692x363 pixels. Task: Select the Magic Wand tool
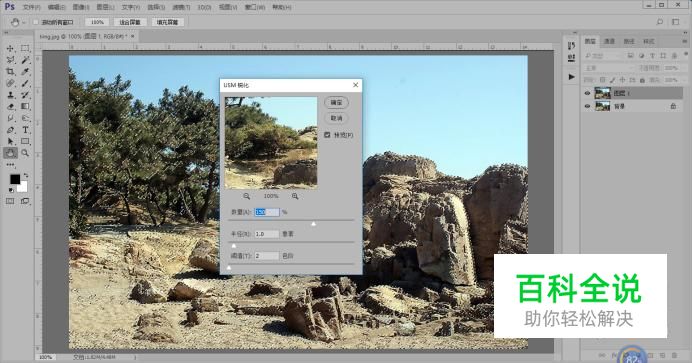(25, 60)
